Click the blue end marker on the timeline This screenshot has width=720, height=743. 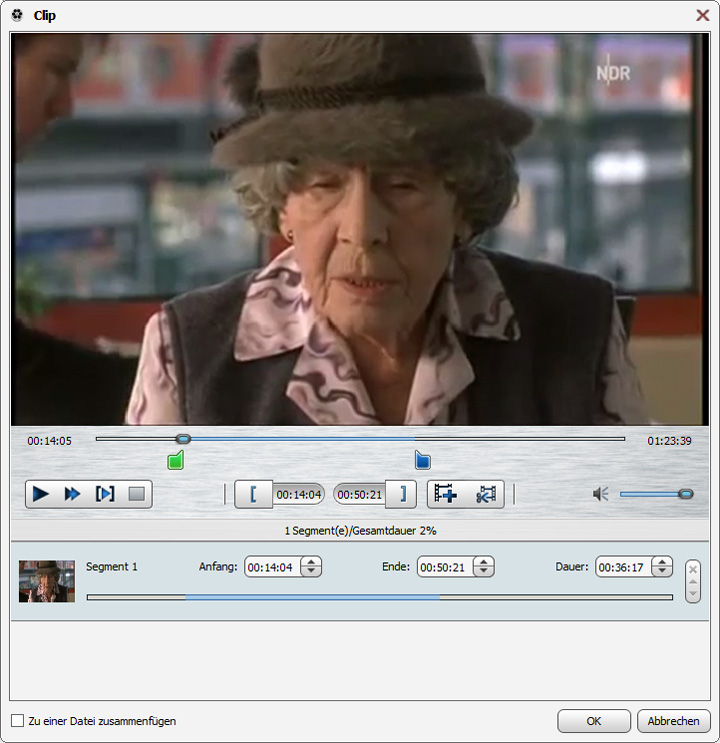423,460
